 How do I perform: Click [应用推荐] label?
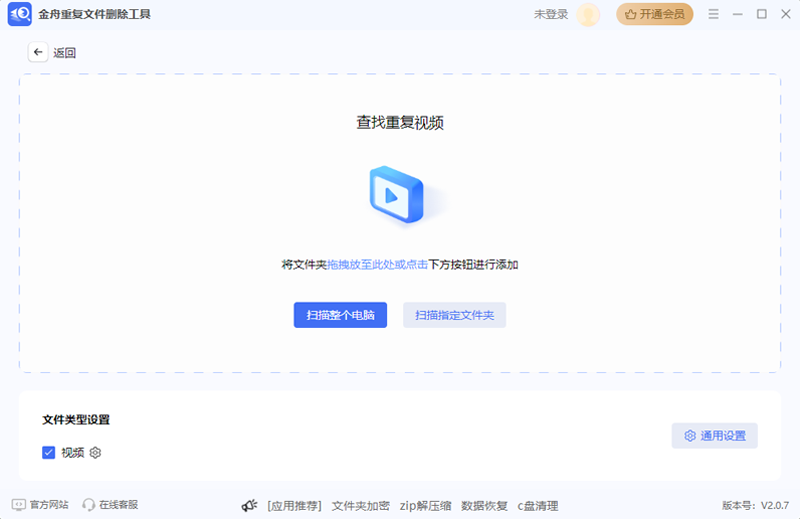294,506
